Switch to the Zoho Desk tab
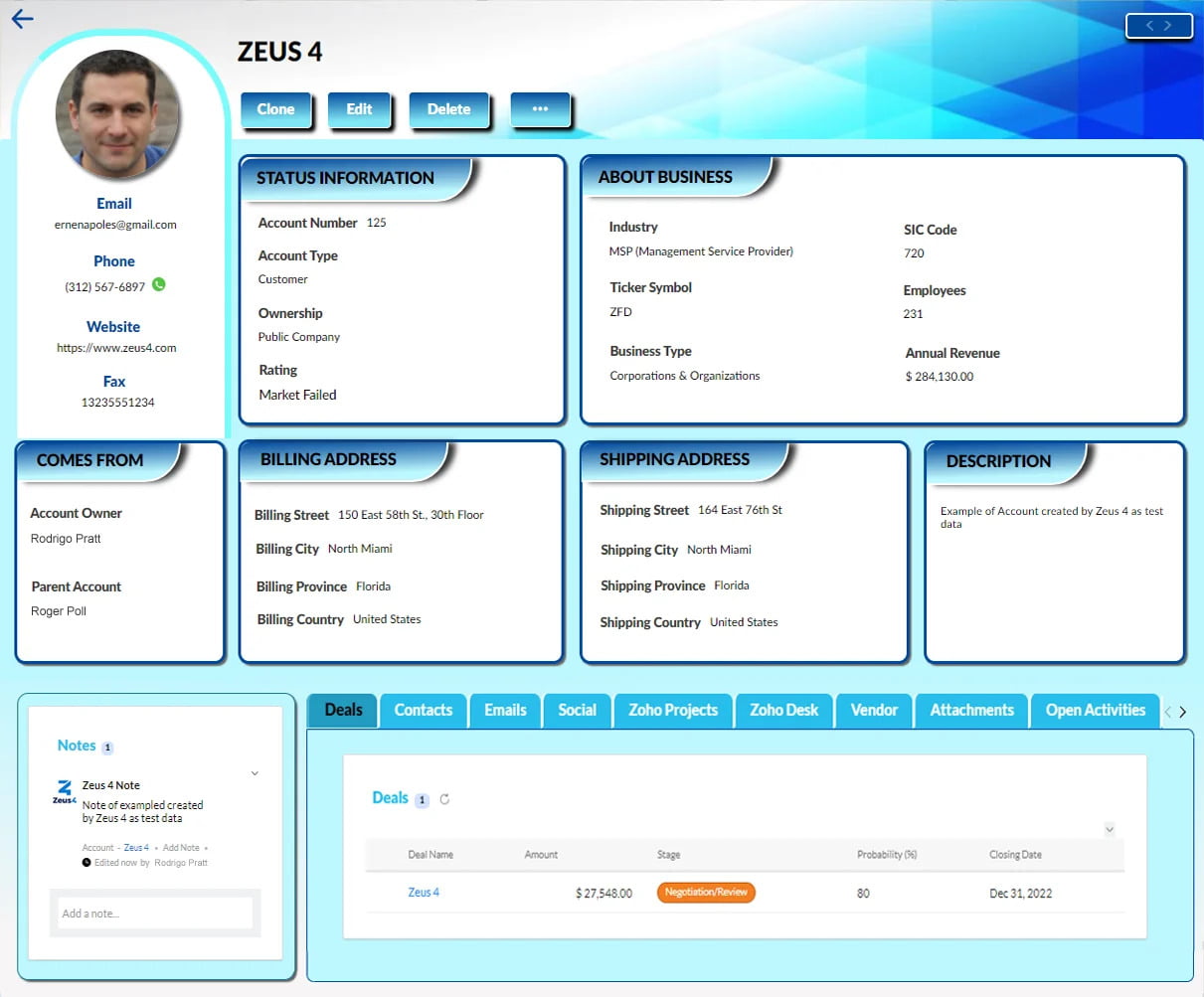 [x=784, y=710]
